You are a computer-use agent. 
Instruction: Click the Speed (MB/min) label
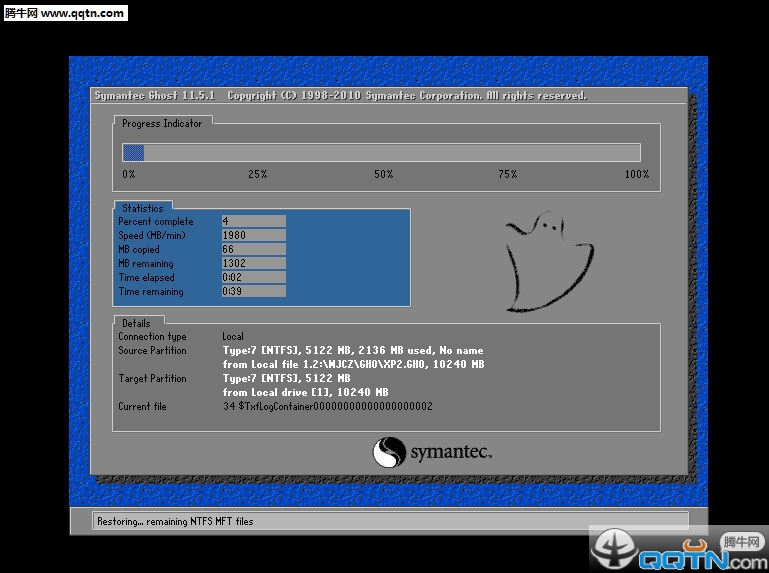tap(152, 235)
